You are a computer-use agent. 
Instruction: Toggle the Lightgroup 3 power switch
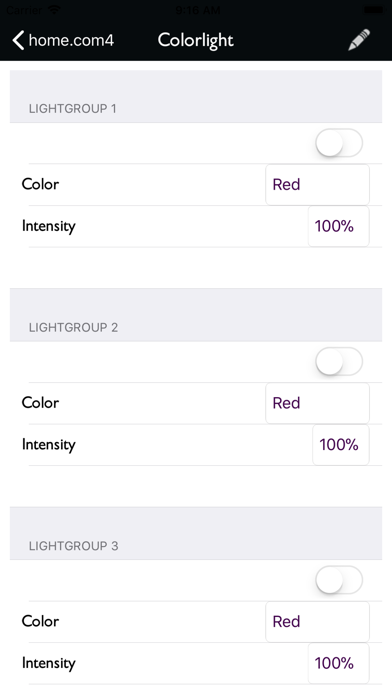(x=339, y=580)
